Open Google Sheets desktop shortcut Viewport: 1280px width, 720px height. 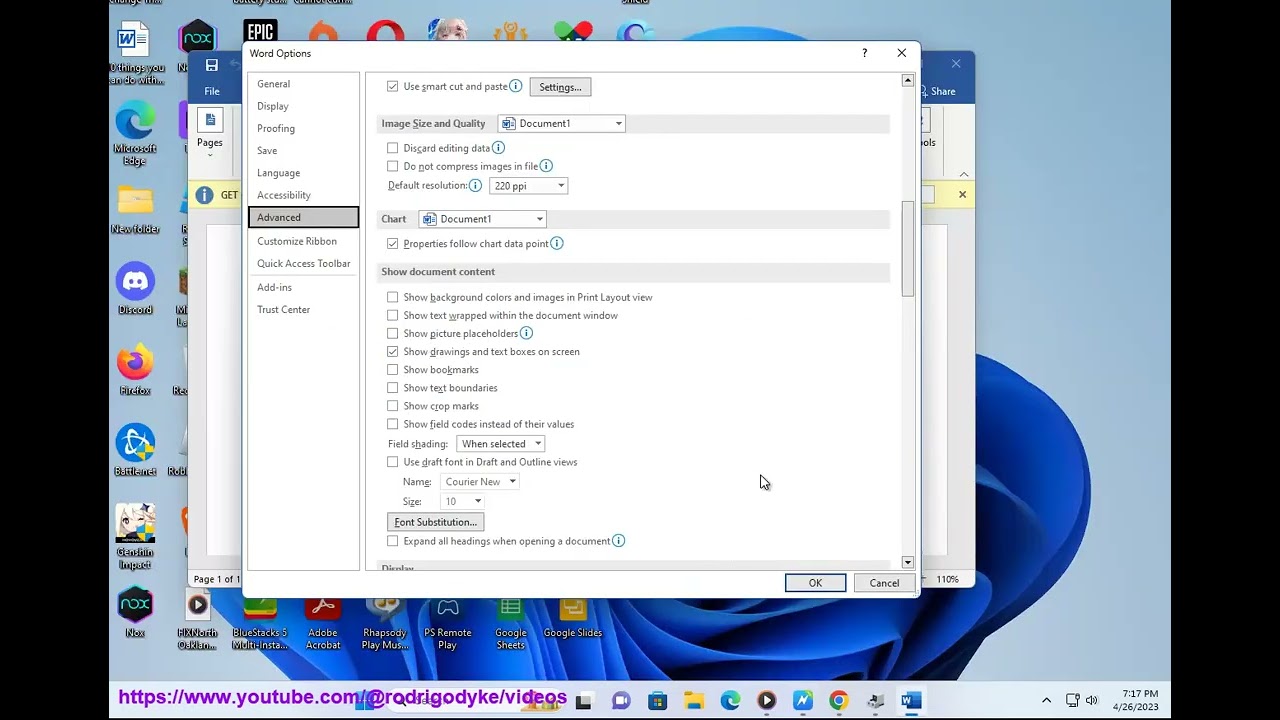pos(511,620)
